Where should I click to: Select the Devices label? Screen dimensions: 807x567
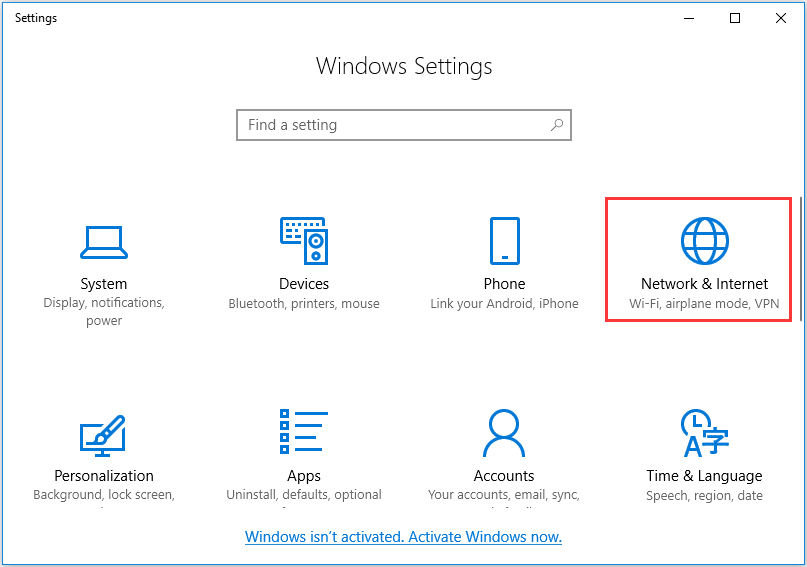click(x=304, y=284)
